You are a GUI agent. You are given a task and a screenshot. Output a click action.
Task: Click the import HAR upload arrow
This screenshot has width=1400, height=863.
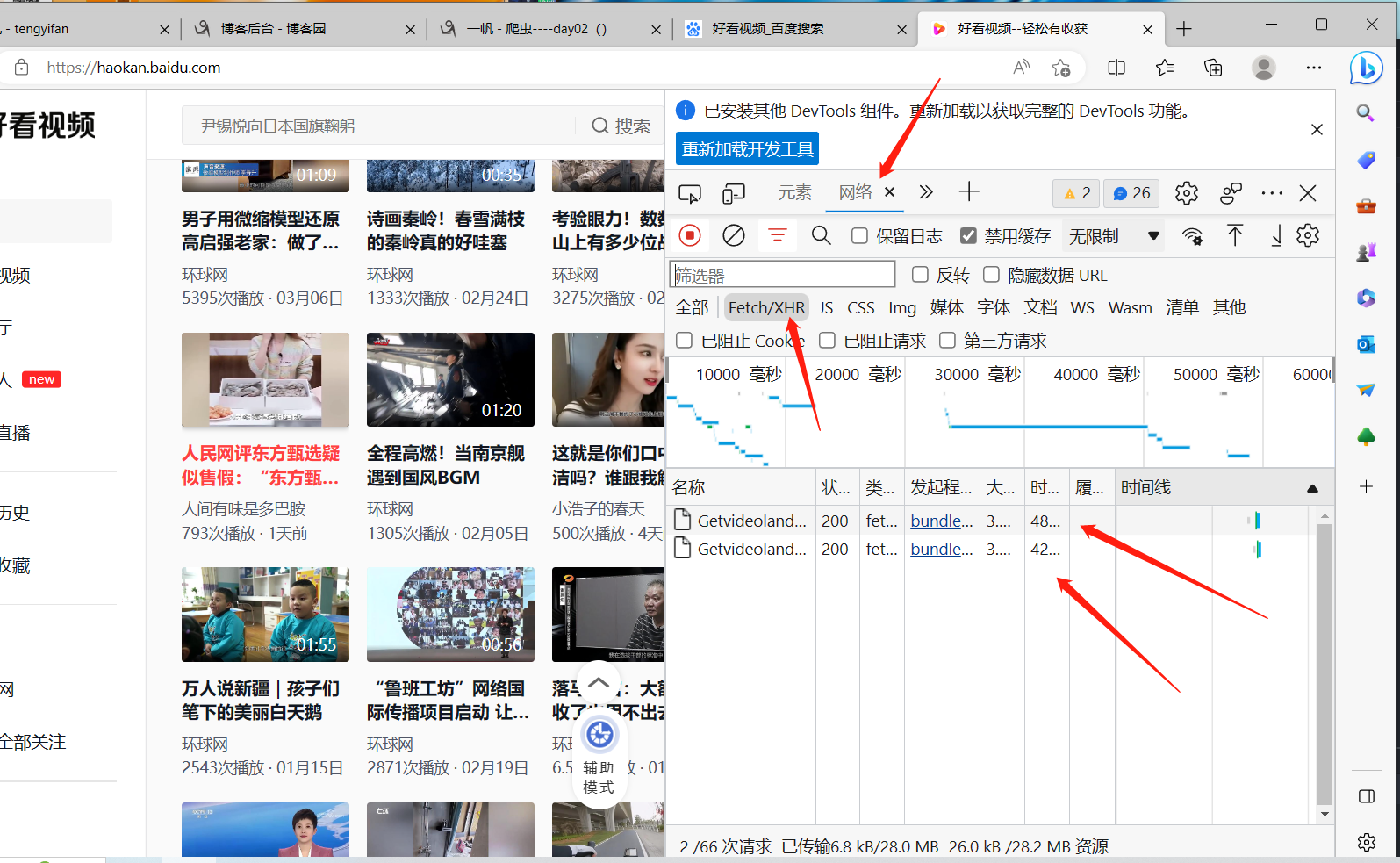tap(1235, 235)
